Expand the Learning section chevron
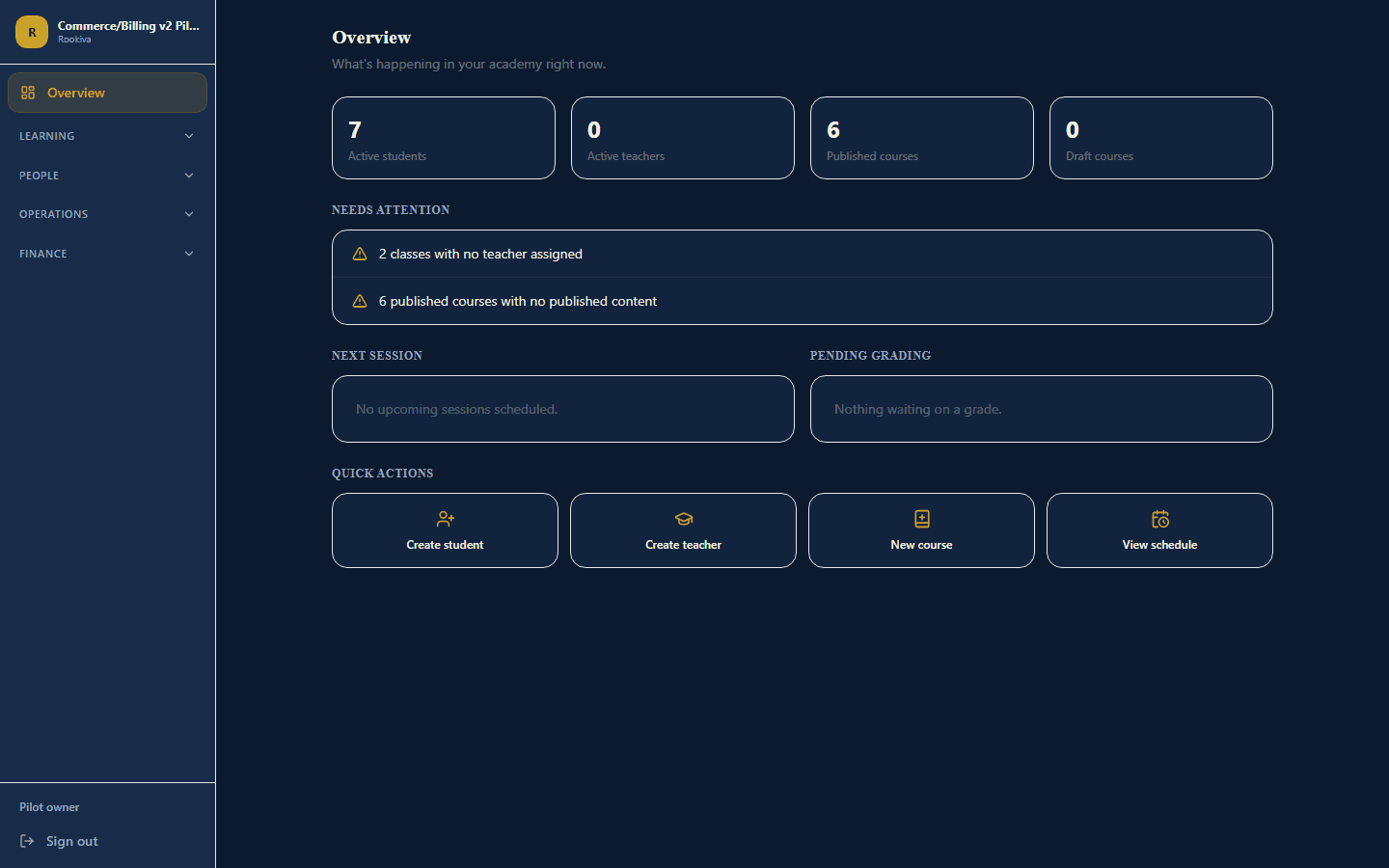Viewport: 1389px width, 868px height. pyautogui.click(x=189, y=136)
